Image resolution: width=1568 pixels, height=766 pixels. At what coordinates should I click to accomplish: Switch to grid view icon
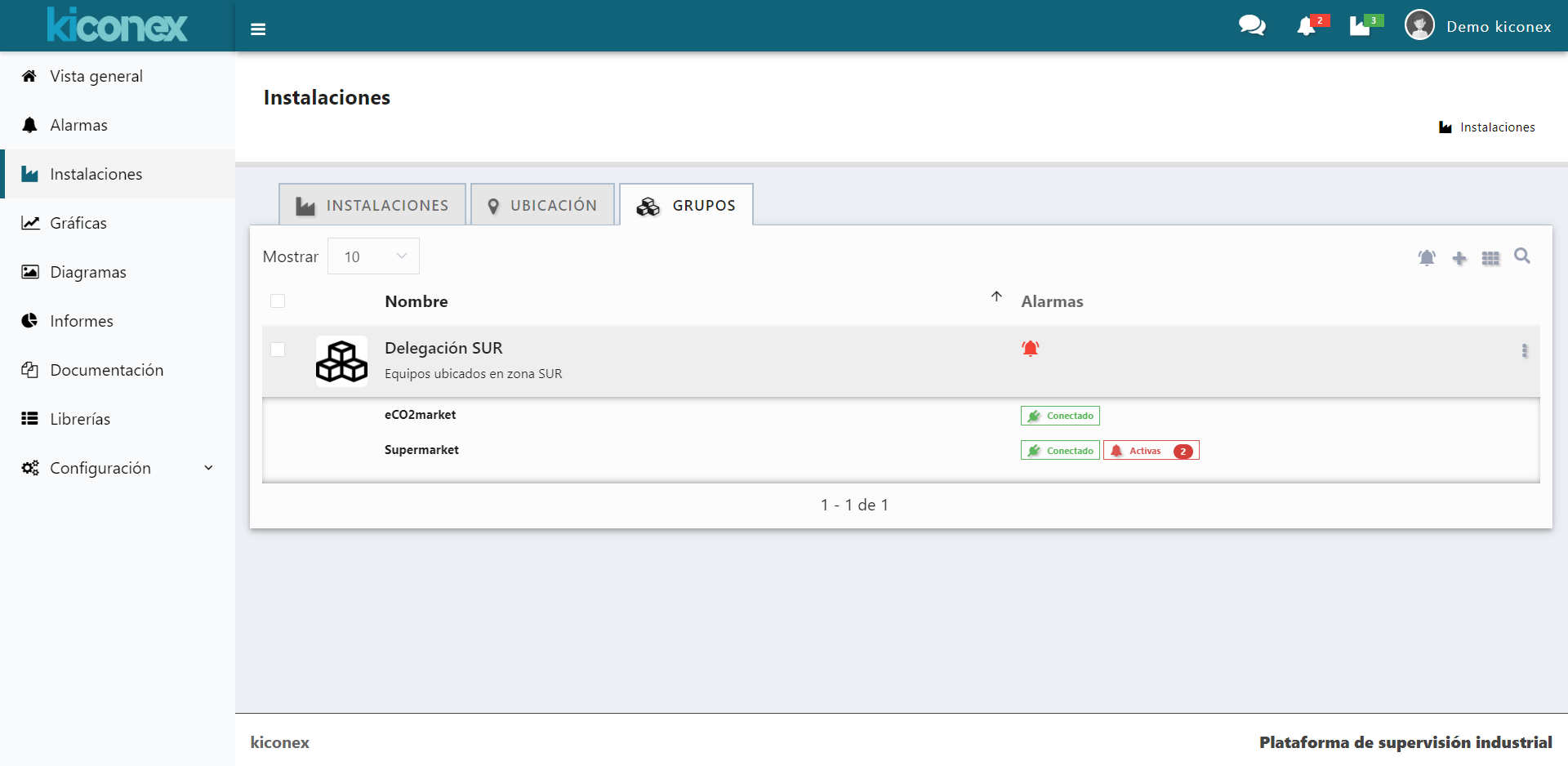pos(1490,258)
